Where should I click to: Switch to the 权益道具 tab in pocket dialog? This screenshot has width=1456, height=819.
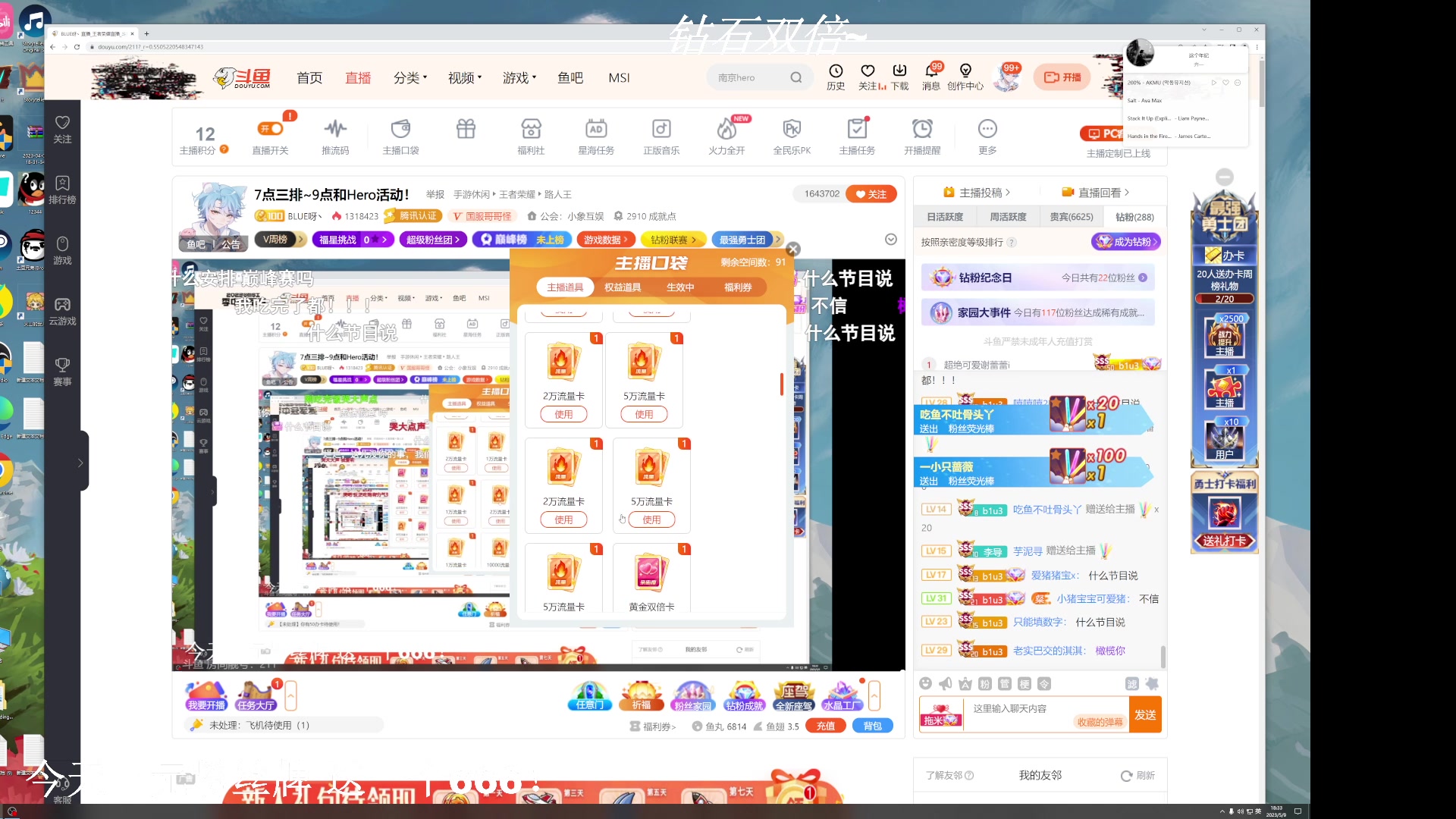[622, 287]
